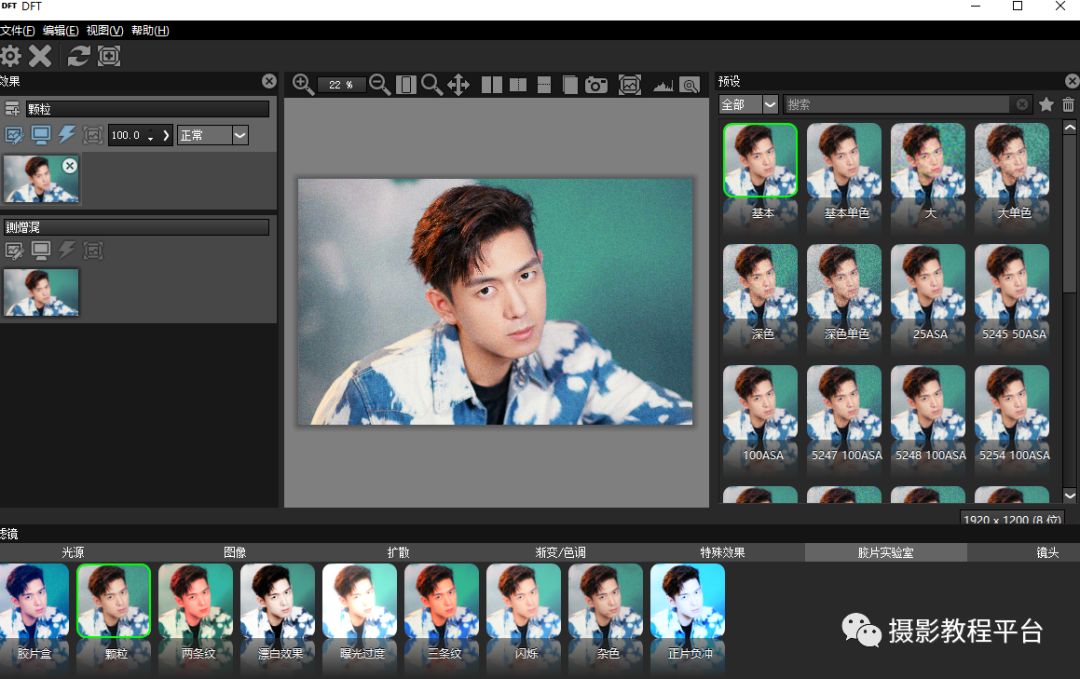This screenshot has width=1080, height=679.
Task: Click the trash delete icon in presets
Action: [x=1068, y=105]
